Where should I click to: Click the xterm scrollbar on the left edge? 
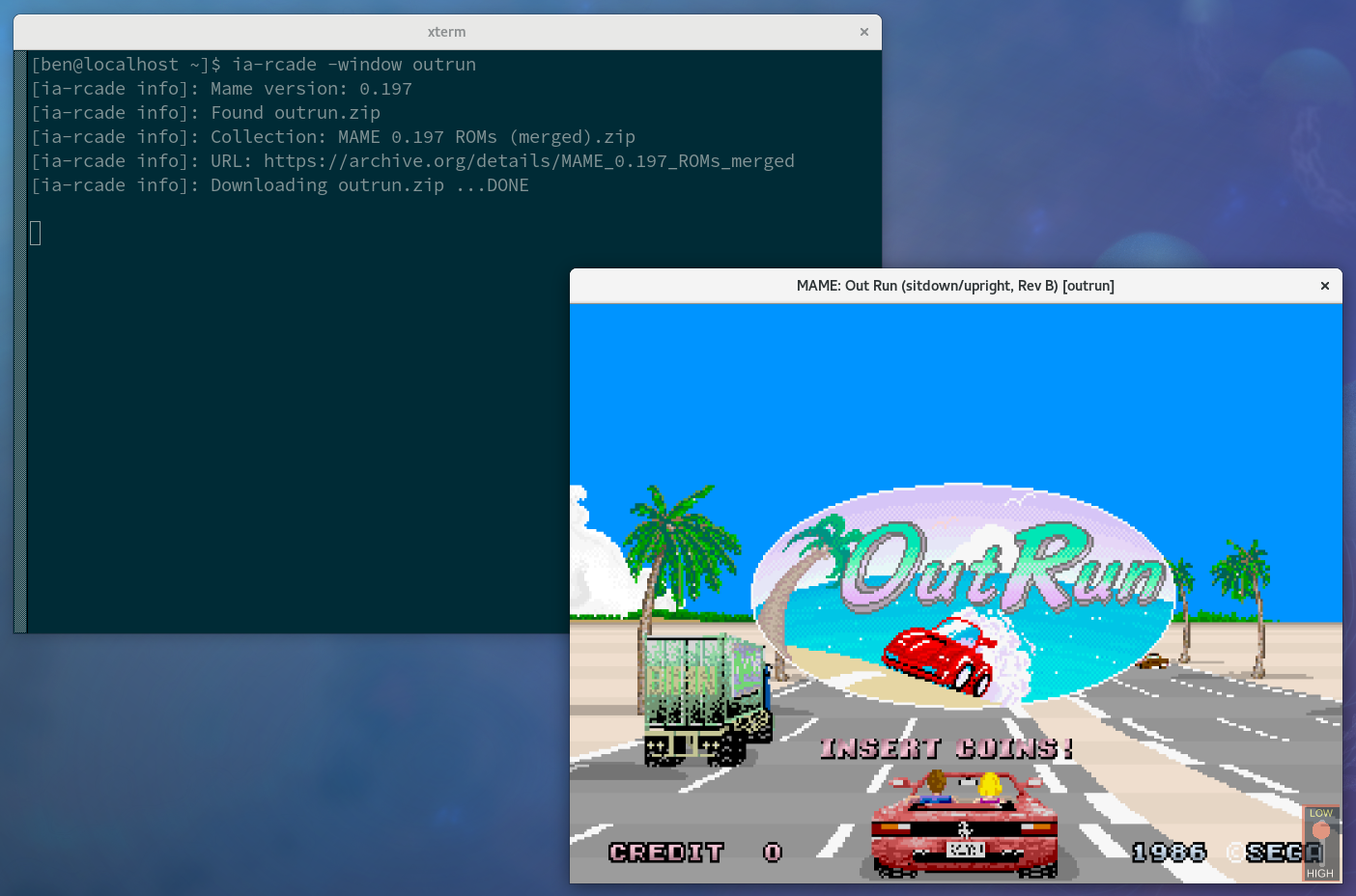[20, 342]
